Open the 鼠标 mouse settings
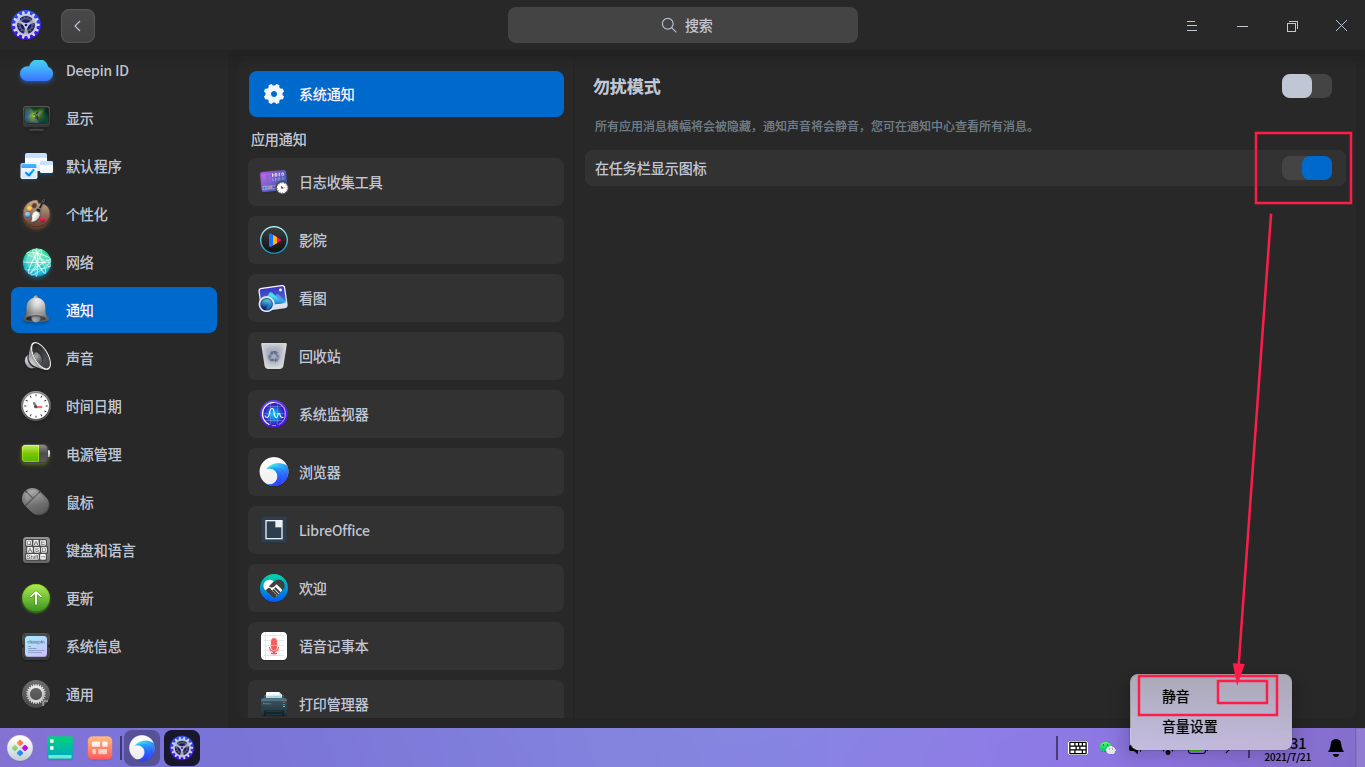Screen dimensions: 1365x767 114,503
